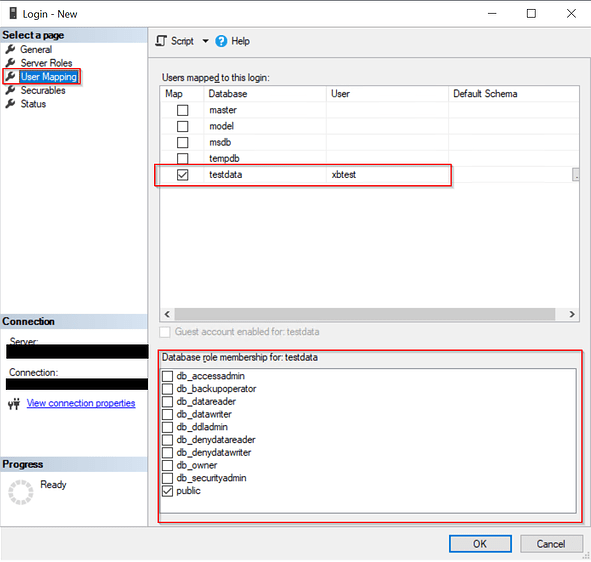Select the testdata database name
The image size is (591, 562).
pyautogui.click(x=226, y=175)
